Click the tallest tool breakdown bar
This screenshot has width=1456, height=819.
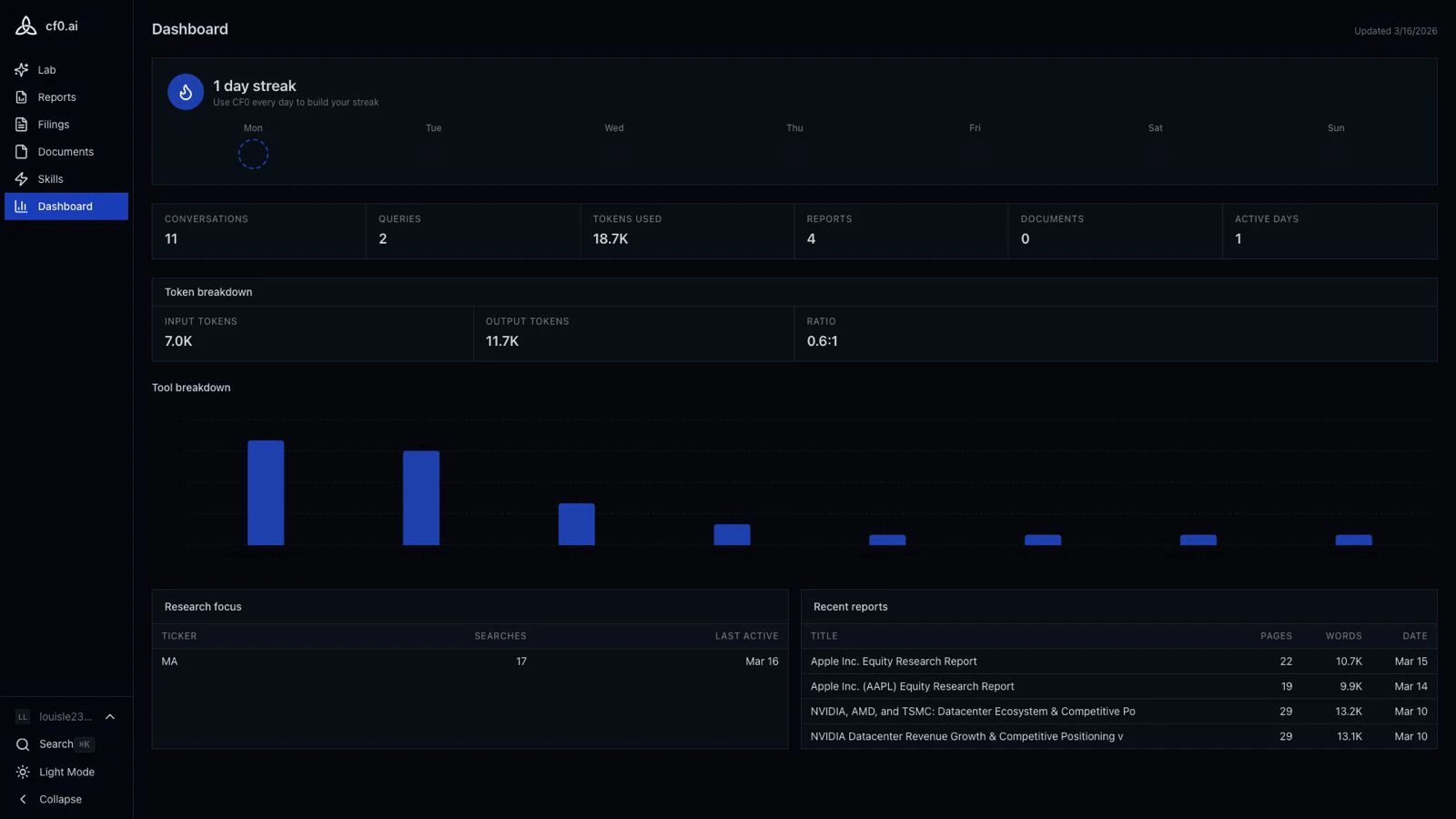[x=266, y=493]
